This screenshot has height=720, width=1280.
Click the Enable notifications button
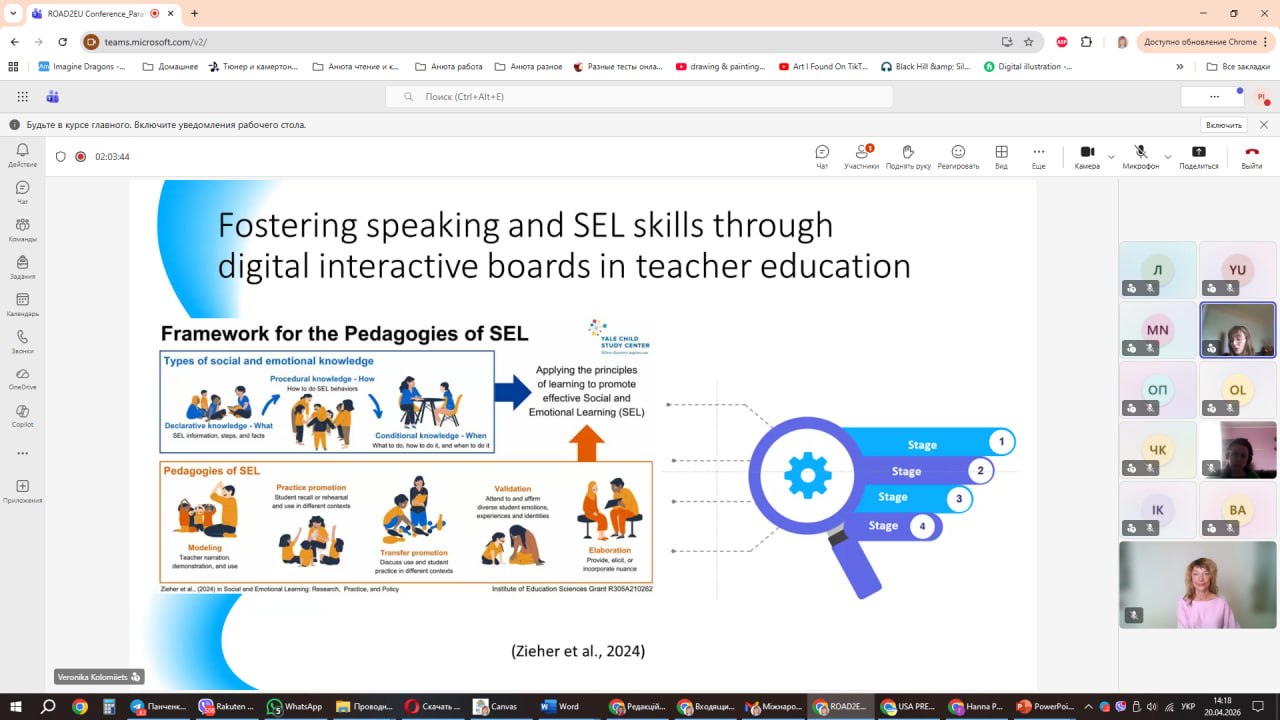[x=1224, y=125]
